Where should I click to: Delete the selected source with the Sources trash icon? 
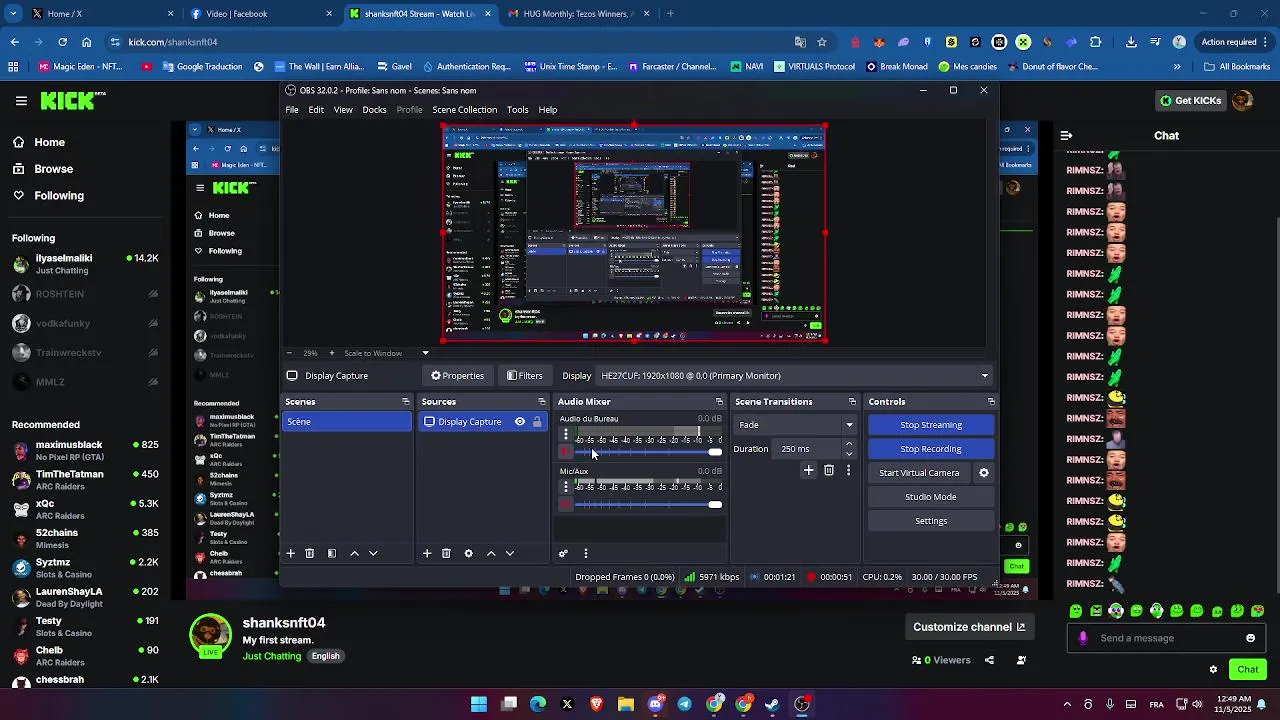[446, 553]
